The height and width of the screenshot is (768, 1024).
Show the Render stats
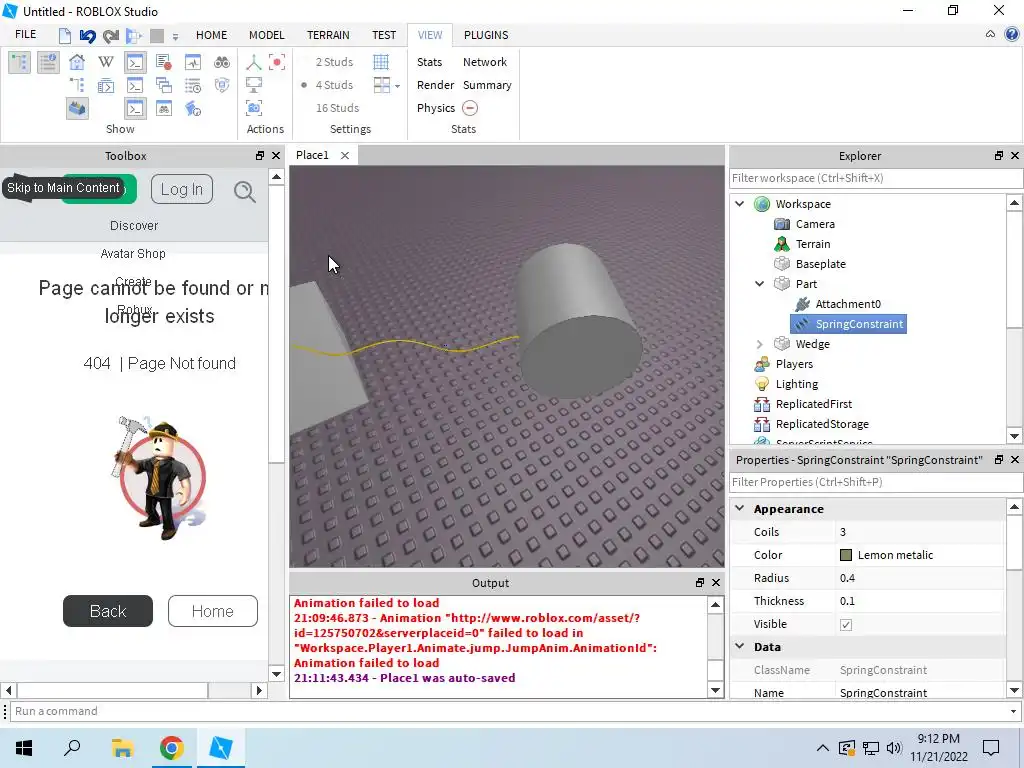(x=435, y=85)
